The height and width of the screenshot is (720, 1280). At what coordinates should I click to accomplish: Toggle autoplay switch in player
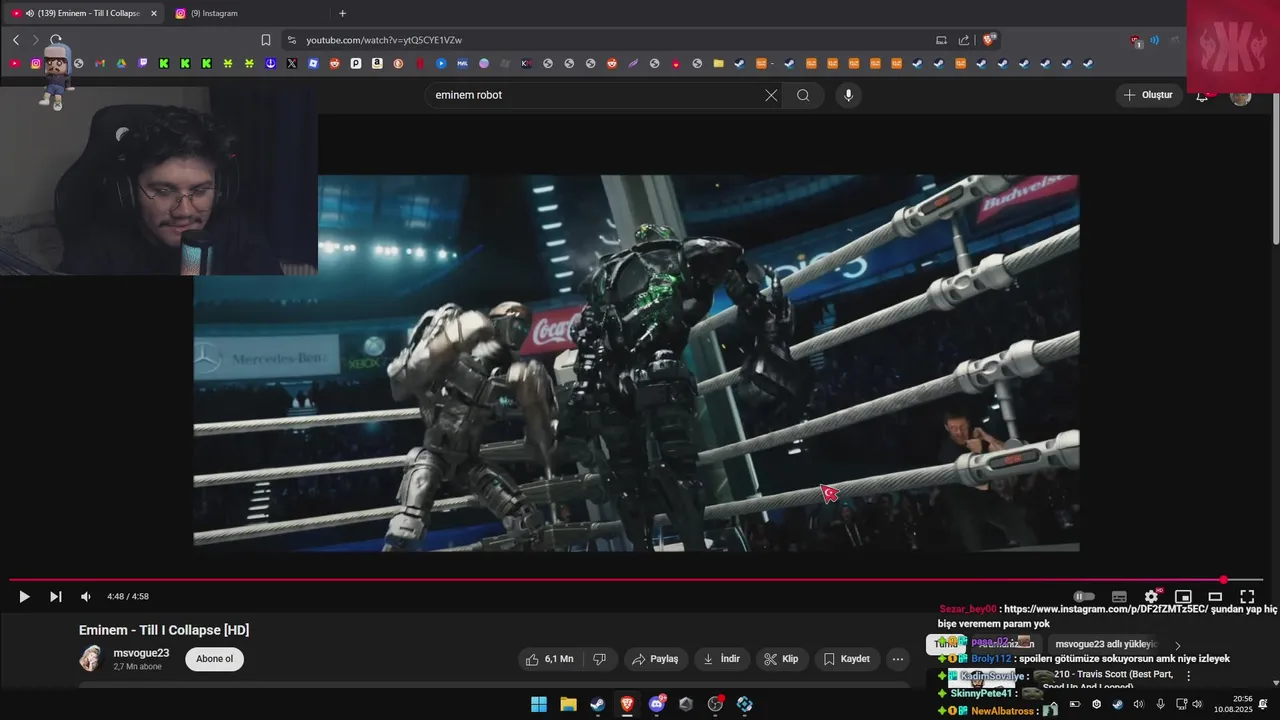(1084, 596)
